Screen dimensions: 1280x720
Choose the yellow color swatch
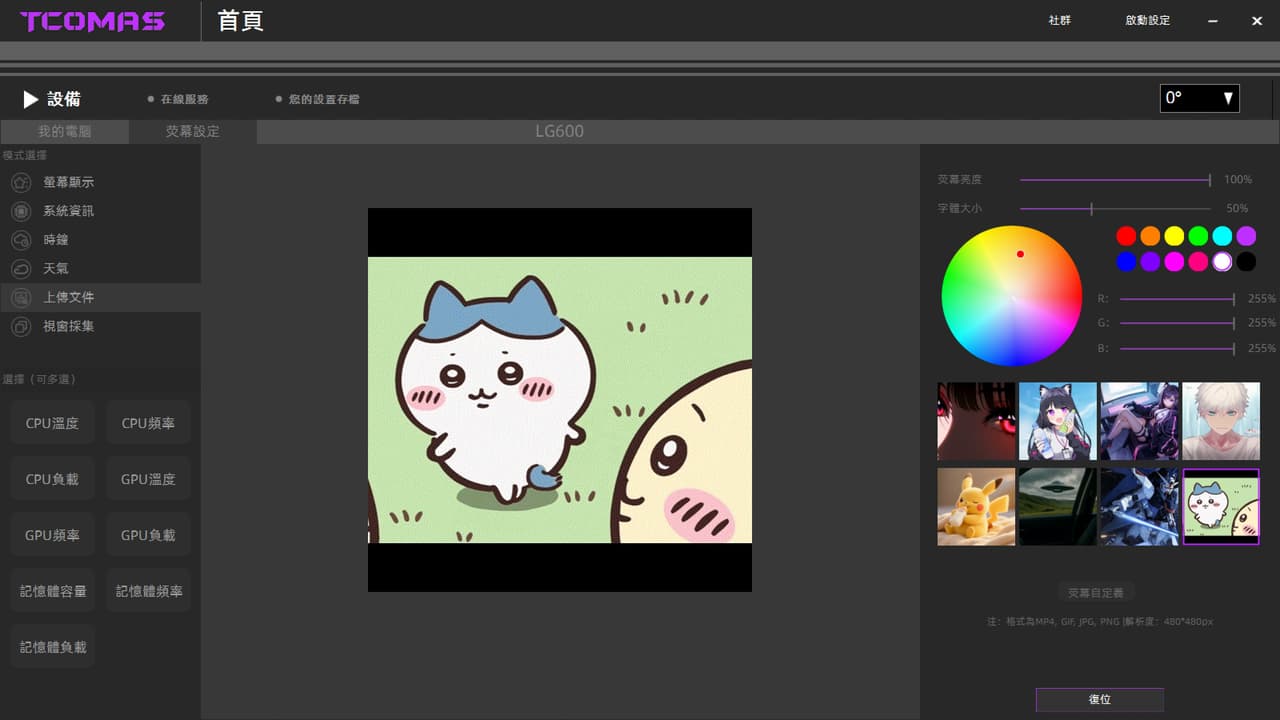pyautogui.click(x=1174, y=236)
